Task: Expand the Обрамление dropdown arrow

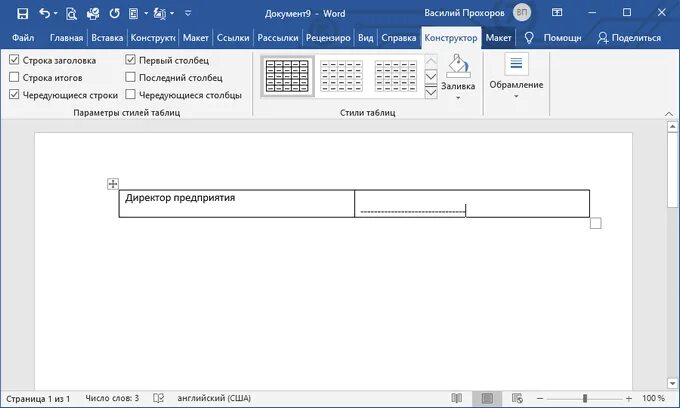Action: [516, 96]
